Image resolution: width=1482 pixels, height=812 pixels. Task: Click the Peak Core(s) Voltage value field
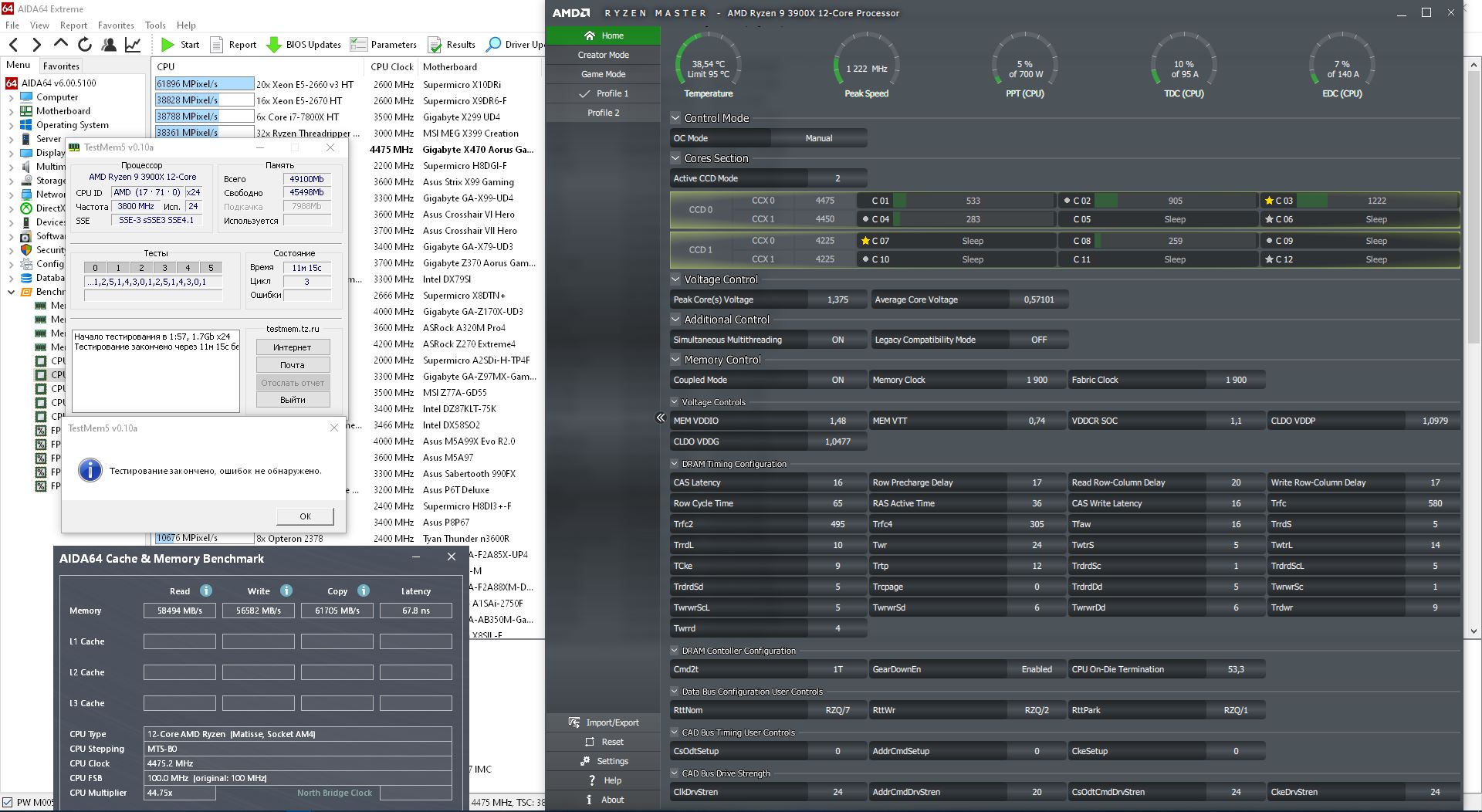[837, 299]
